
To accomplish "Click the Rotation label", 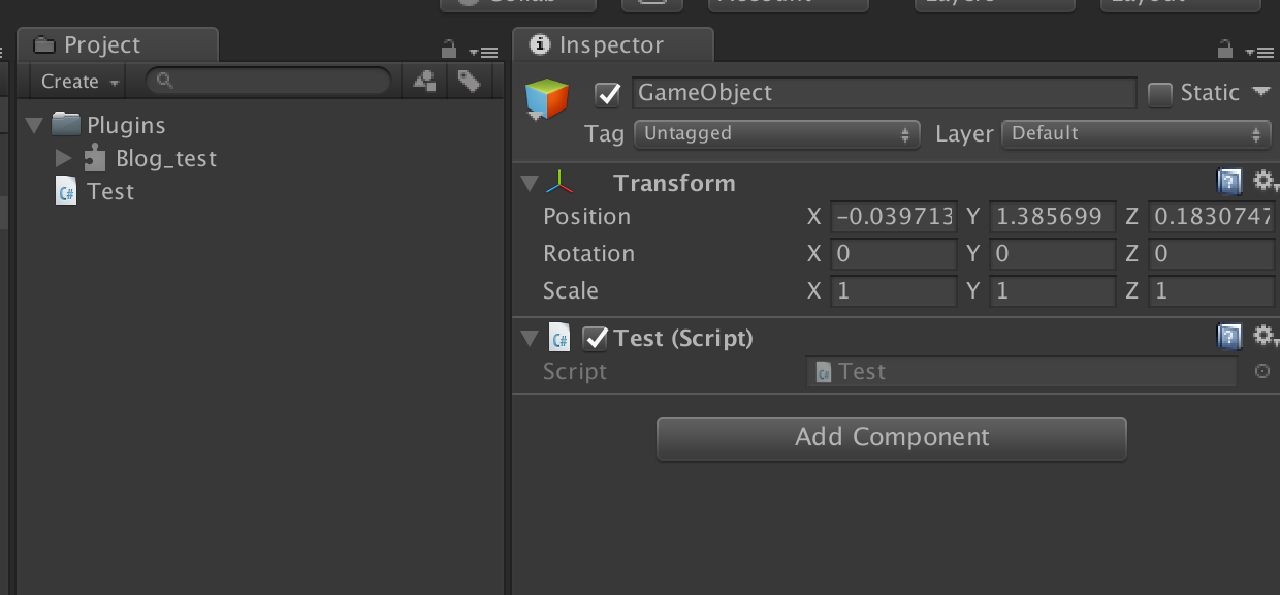I will point(589,254).
